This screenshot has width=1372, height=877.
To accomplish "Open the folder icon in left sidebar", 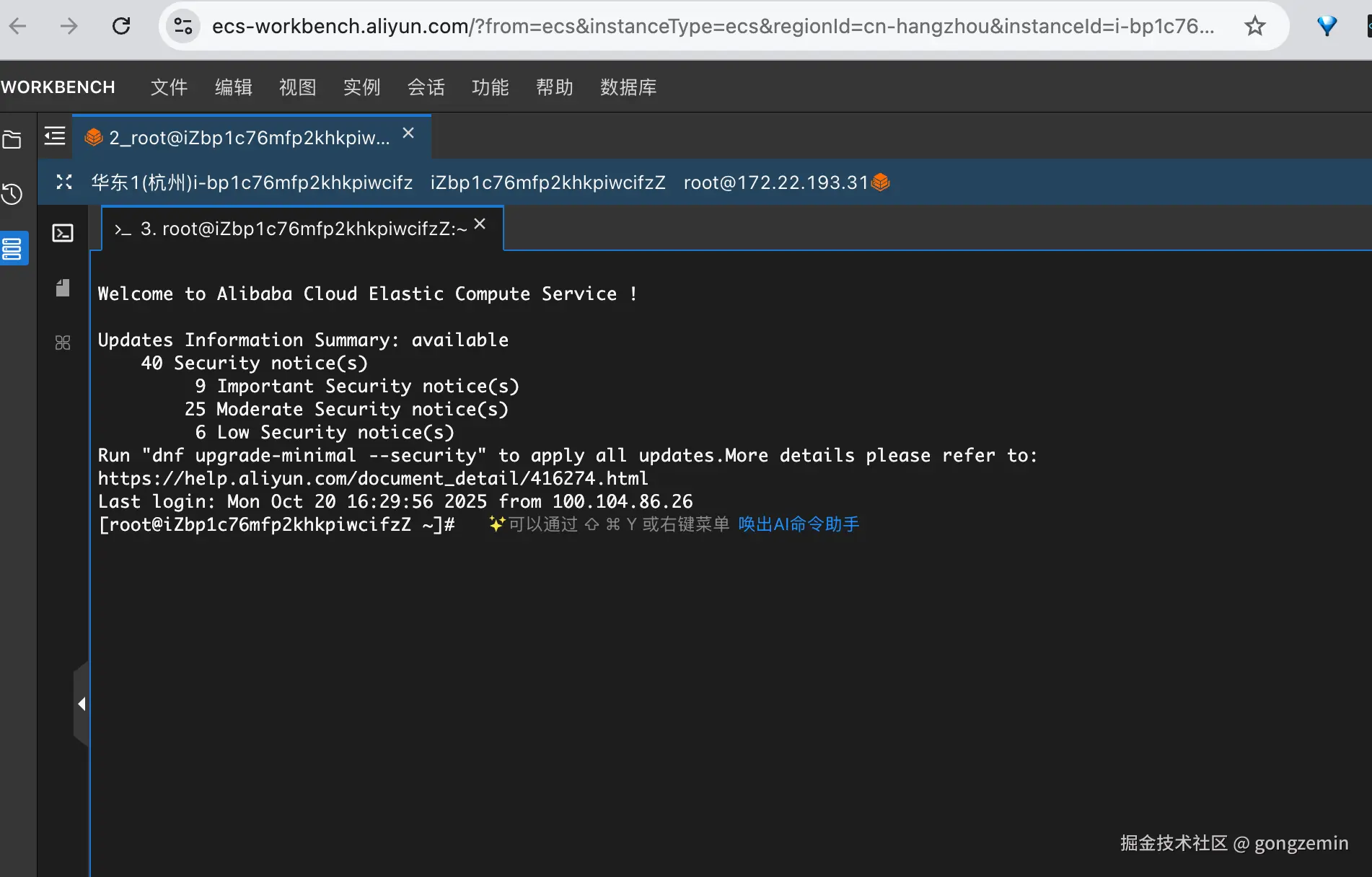I will (12, 139).
